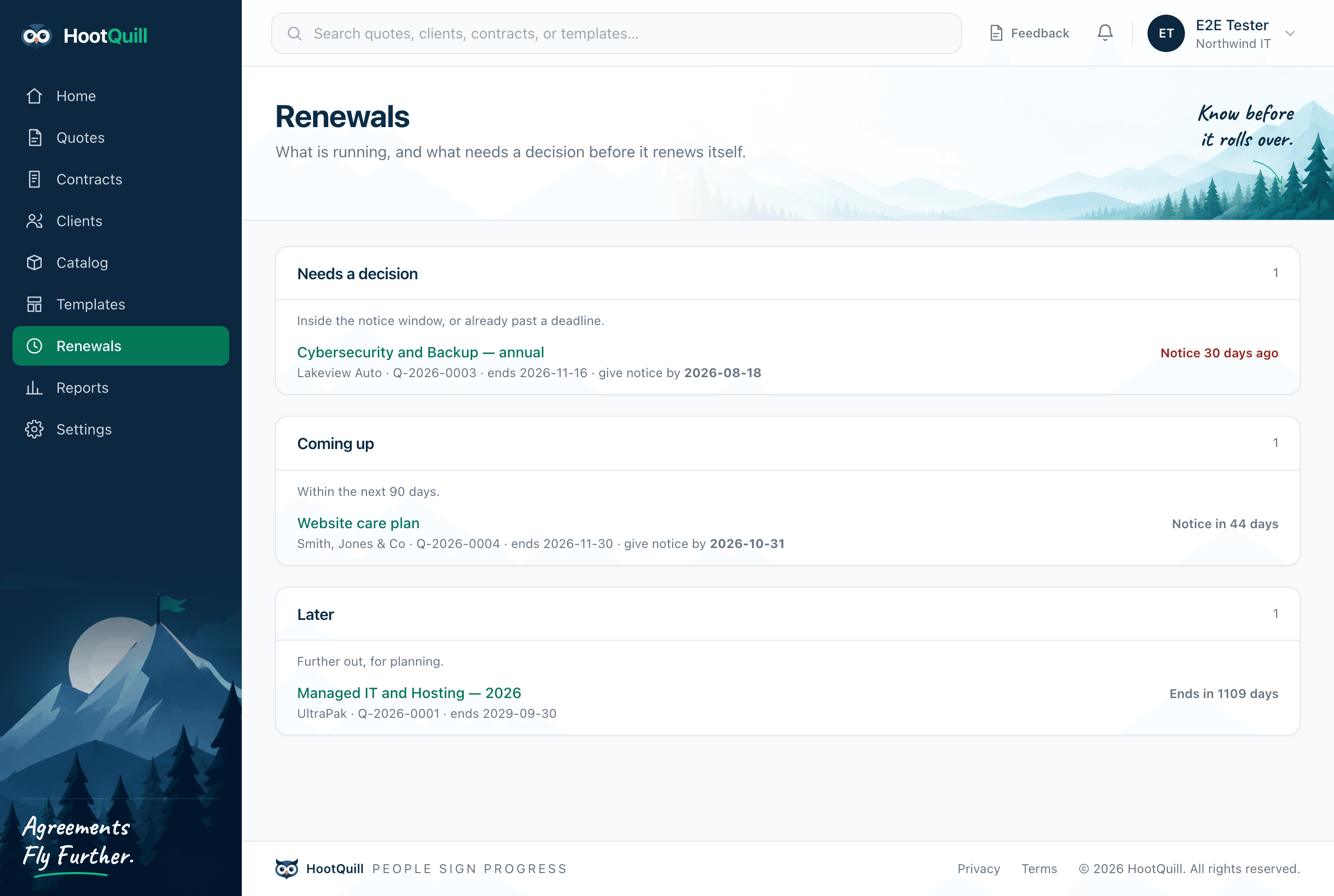Image resolution: width=1334 pixels, height=896 pixels.
Task: Click the Quotes document icon
Action: point(34,138)
